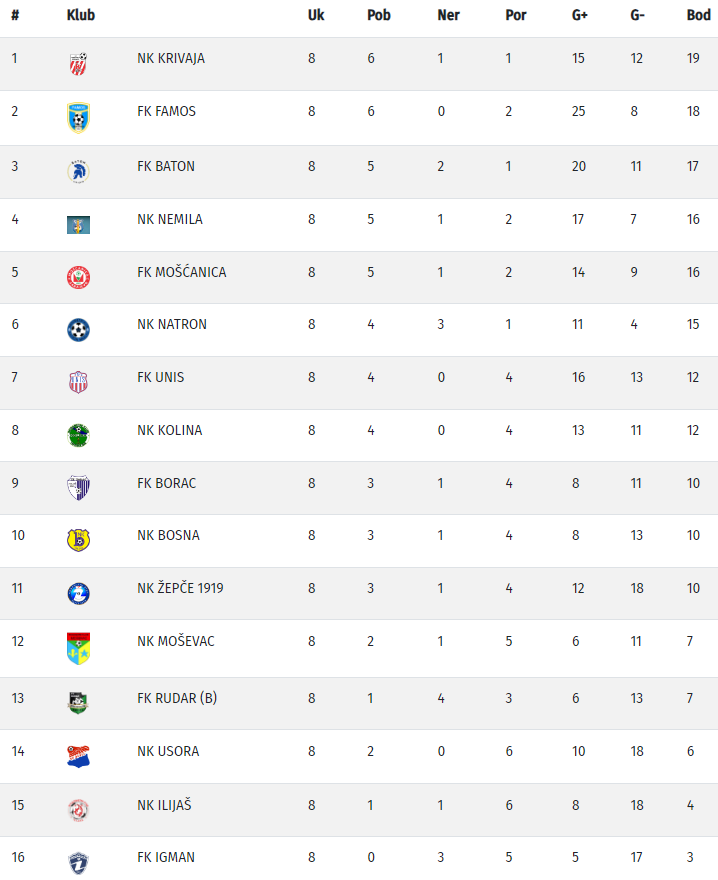718x880 pixels.
Task: Click the NK Usora club crest
Action: [x=78, y=756]
